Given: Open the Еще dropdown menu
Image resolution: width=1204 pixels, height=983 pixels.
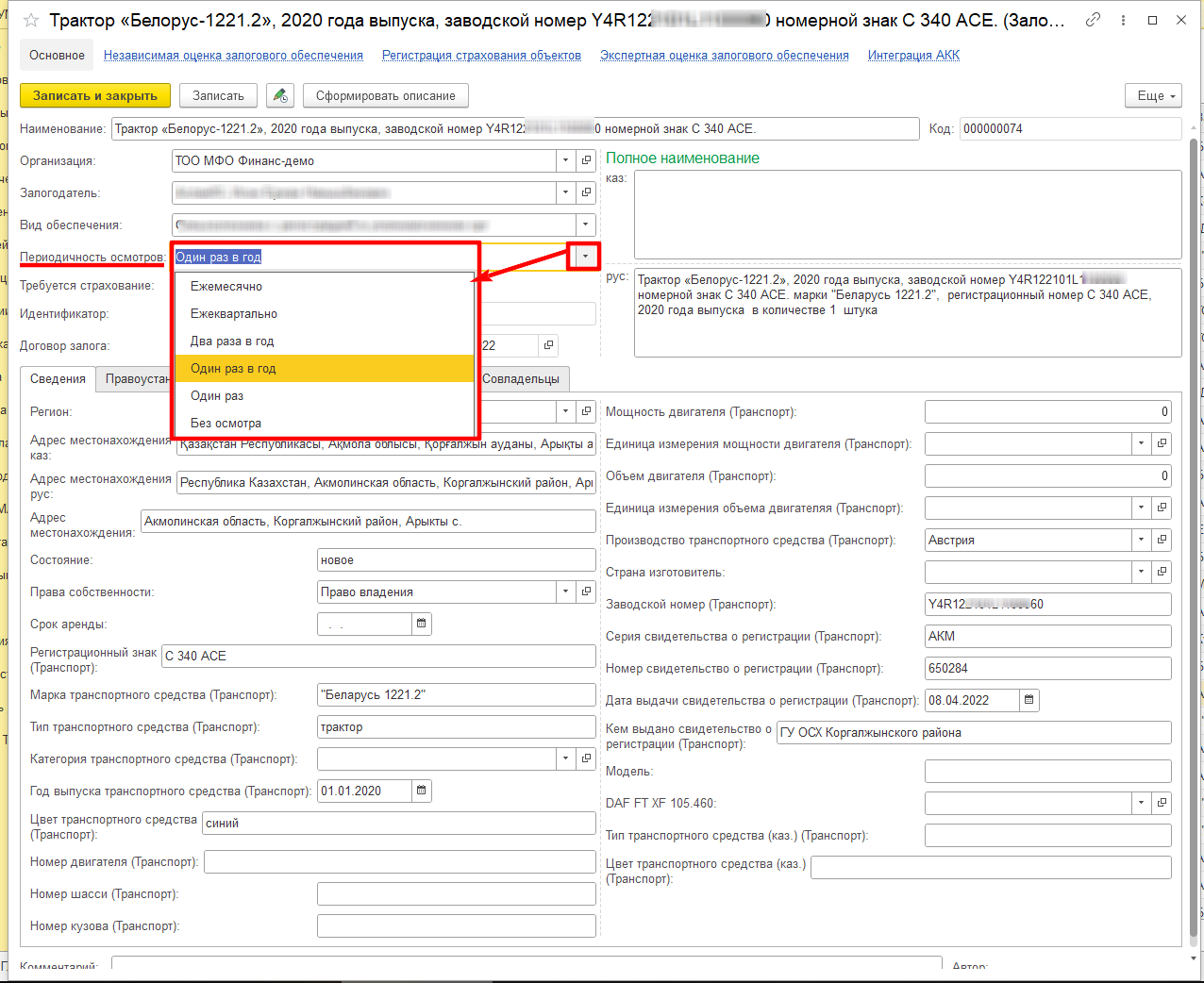Looking at the screenshot, I should point(1154,95).
